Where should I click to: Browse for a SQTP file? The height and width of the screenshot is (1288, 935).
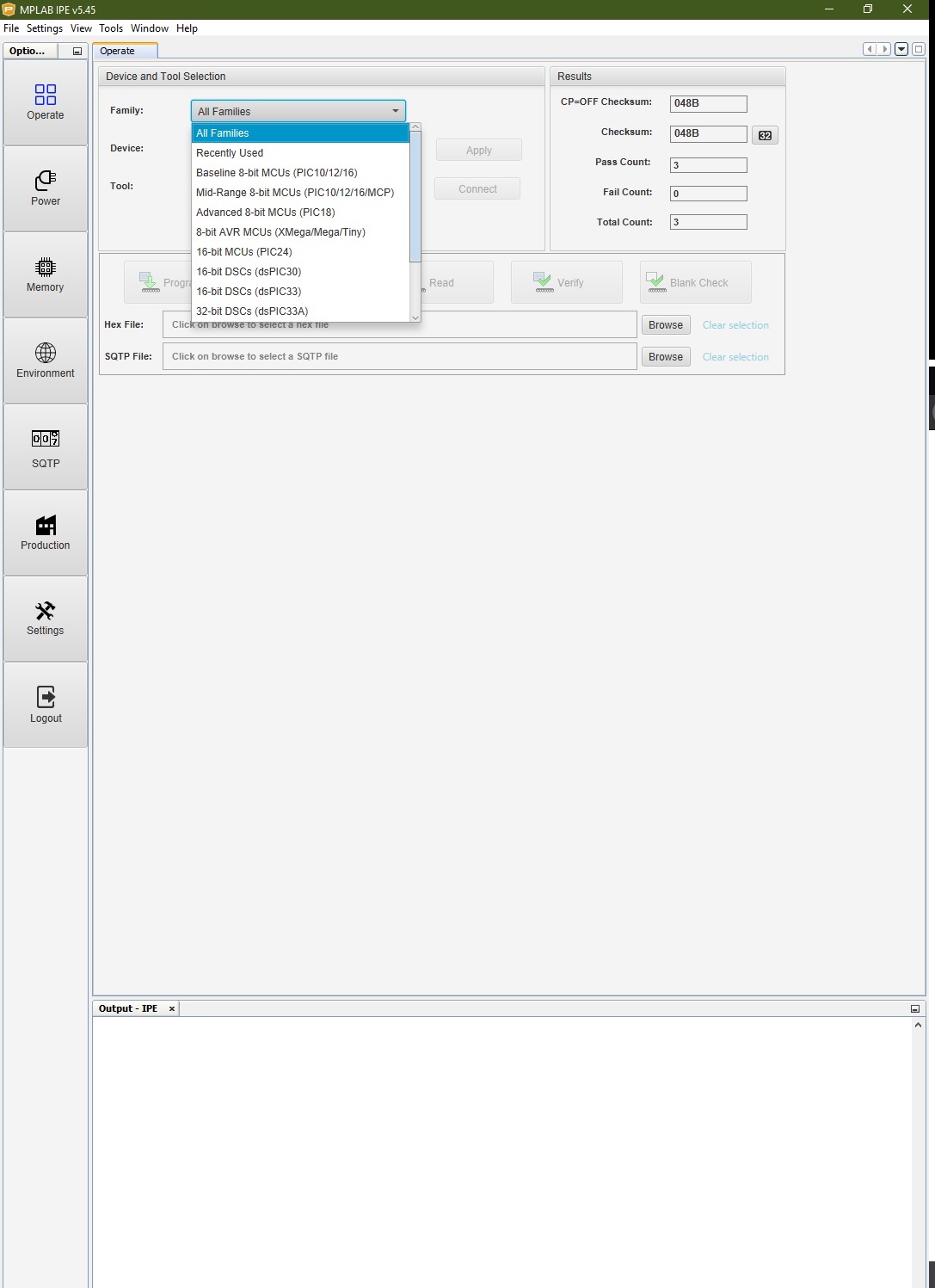(x=666, y=357)
